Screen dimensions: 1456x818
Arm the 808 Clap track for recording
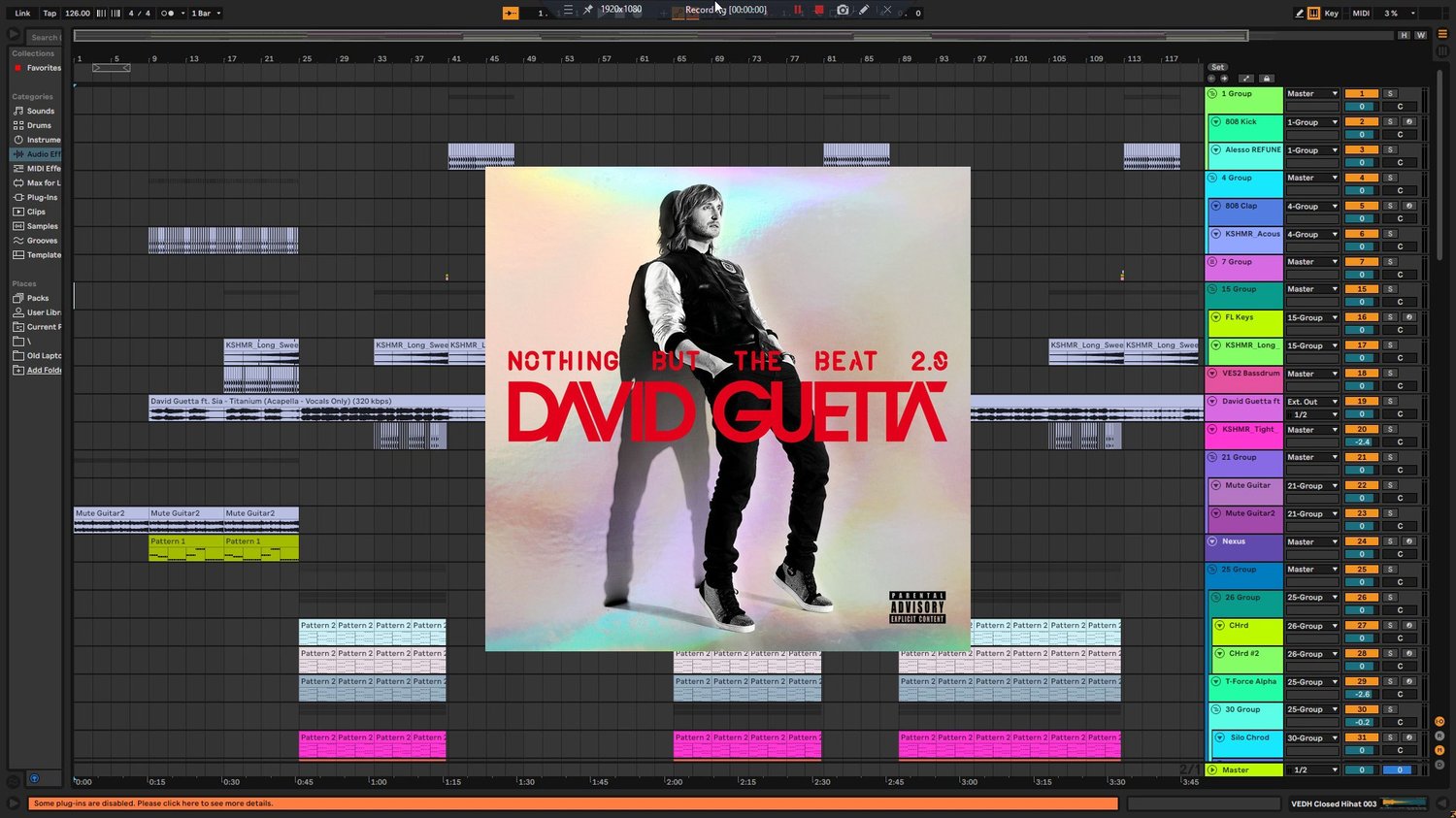1409,206
